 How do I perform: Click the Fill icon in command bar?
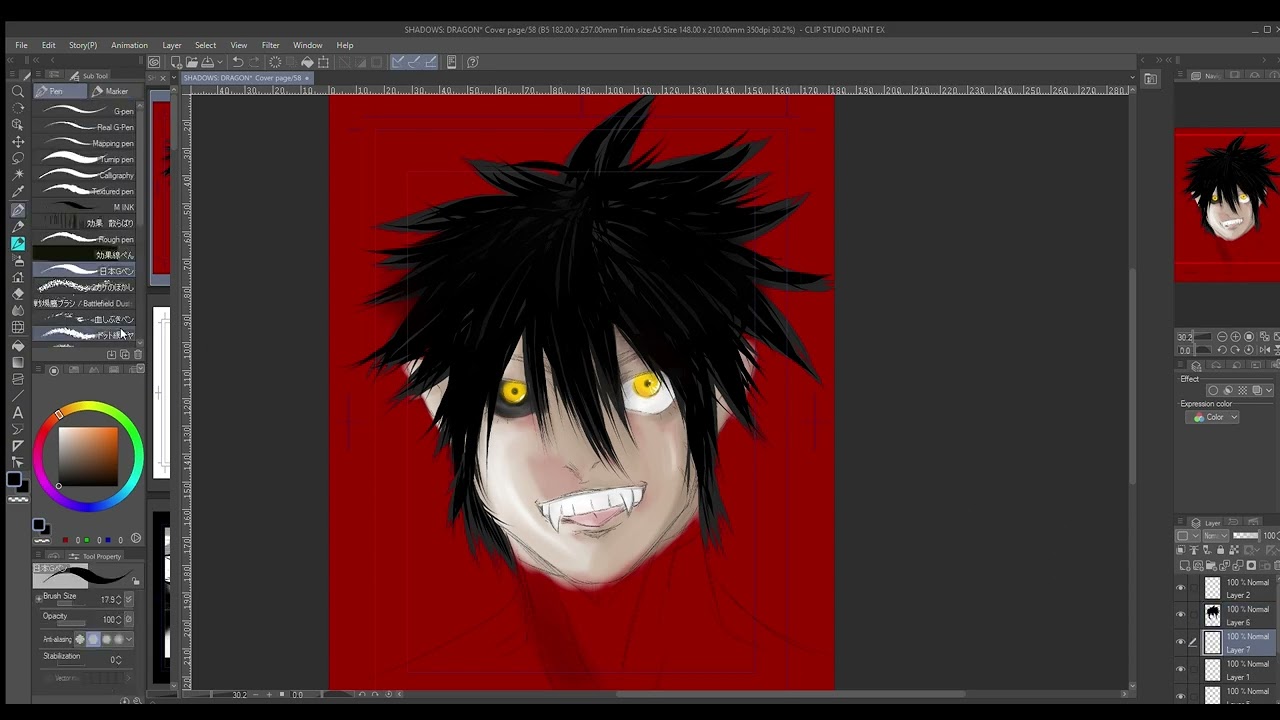(x=307, y=62)
